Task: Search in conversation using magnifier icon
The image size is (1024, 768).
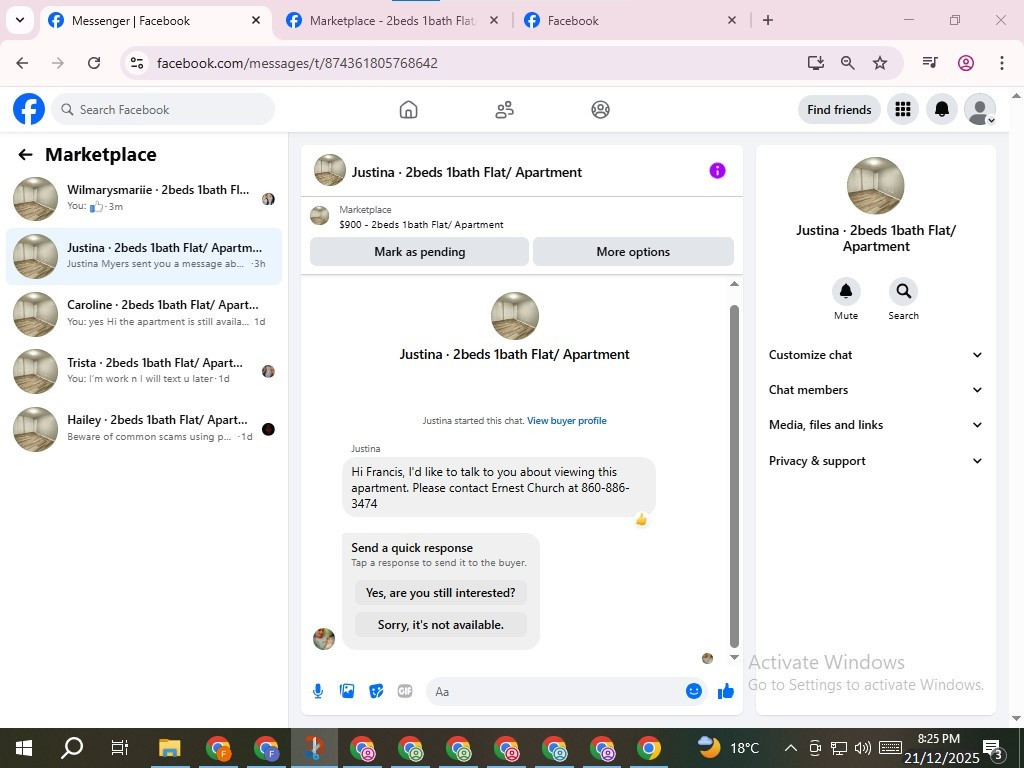Action: click(x=903, y=291)
